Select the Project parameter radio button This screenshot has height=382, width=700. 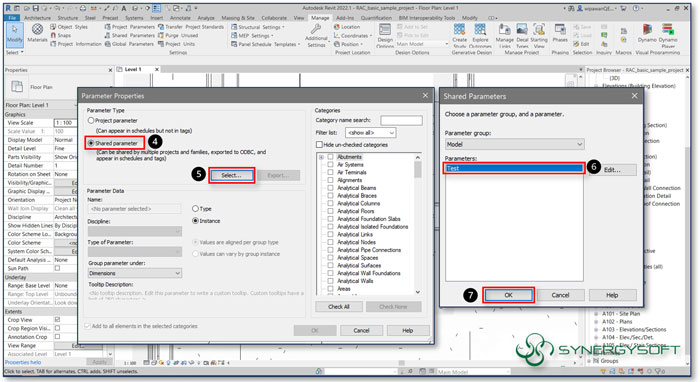pos(91,120)
